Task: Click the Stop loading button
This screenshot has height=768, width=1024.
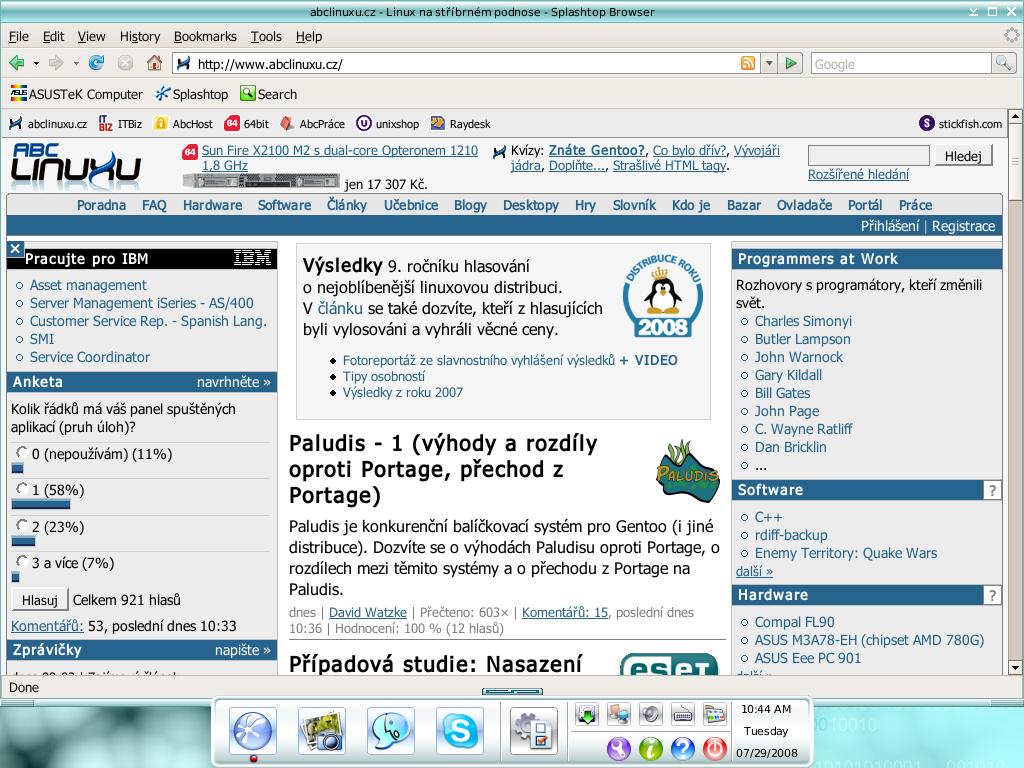Action: point(125,63)
